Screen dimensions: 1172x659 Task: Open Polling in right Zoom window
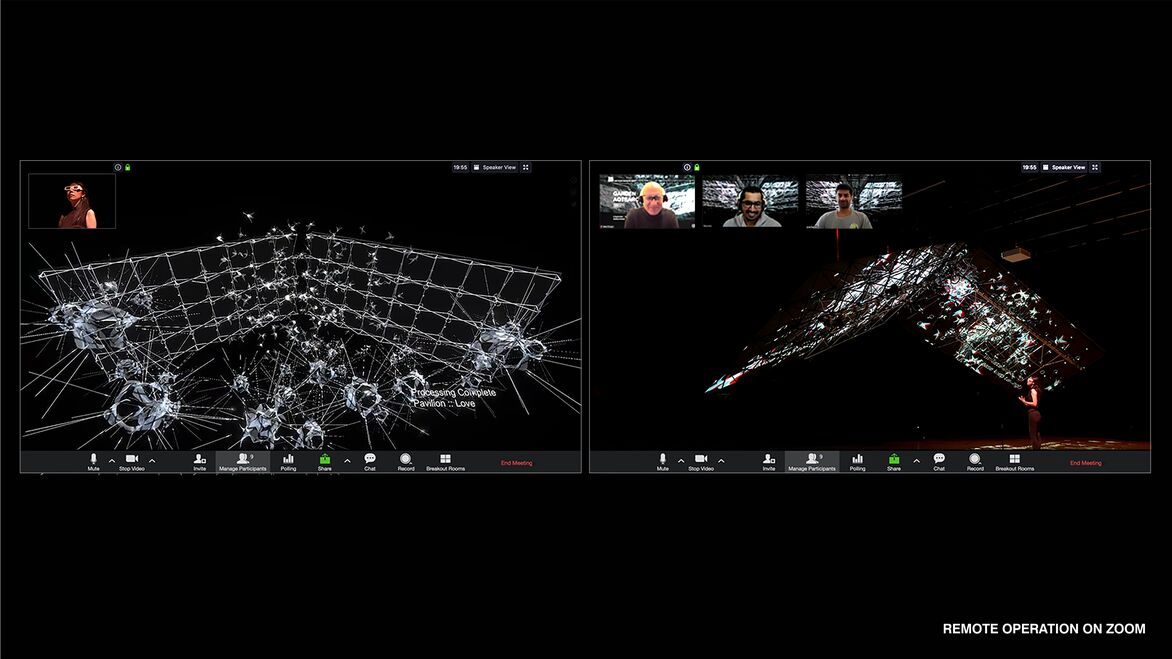pos(857,461)
